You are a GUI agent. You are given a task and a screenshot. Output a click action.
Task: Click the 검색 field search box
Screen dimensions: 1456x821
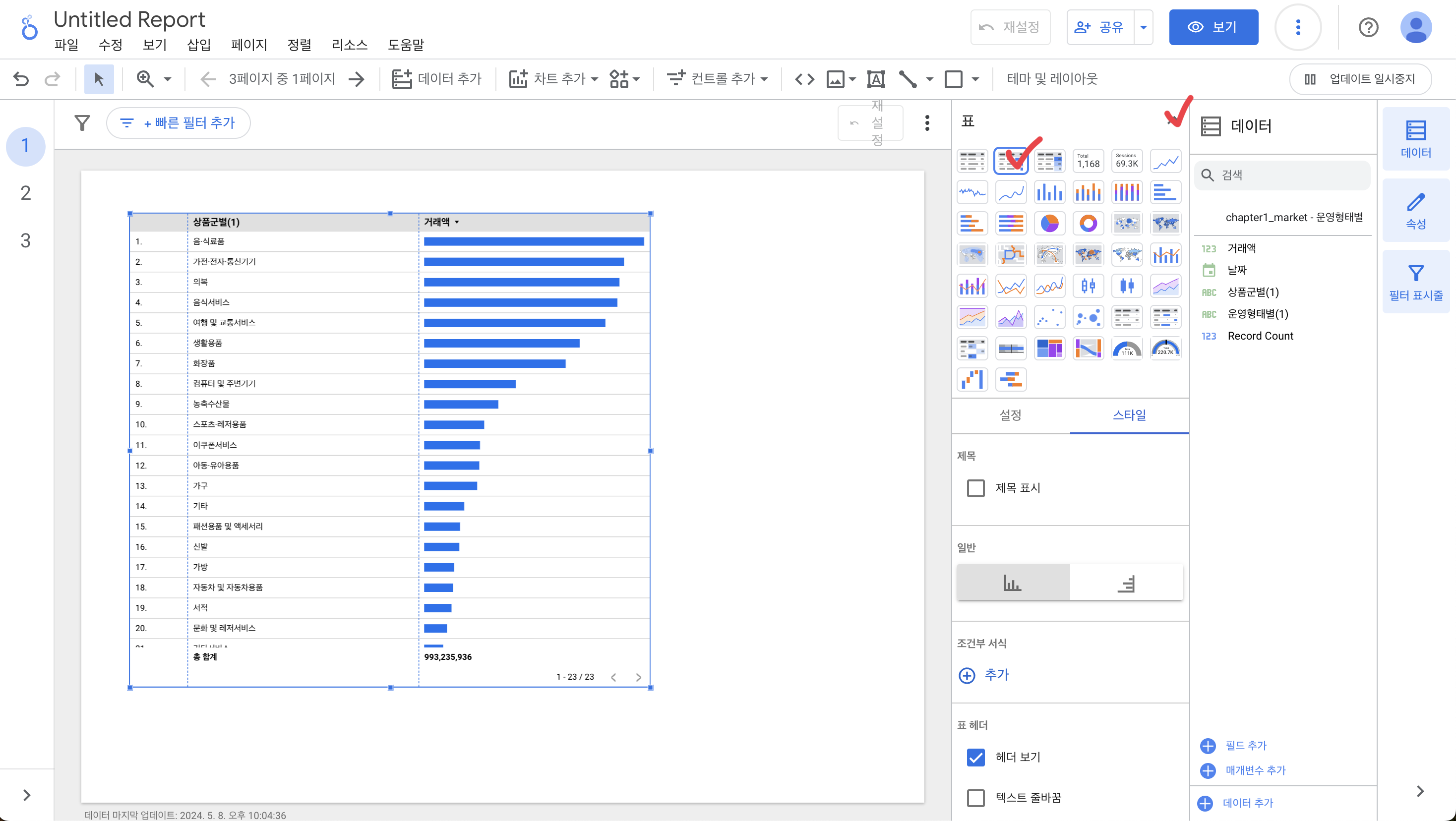(x=1283, y=175)
